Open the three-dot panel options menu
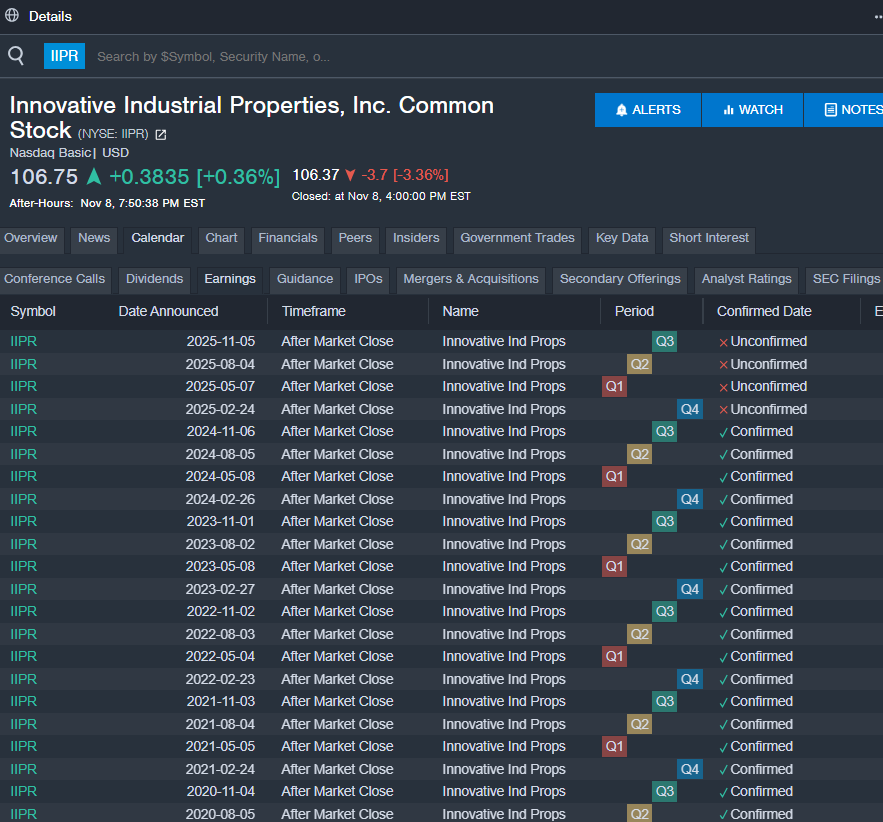Image resolution: width=883 pixels, height=822 pixels. (x=876, y=16)
